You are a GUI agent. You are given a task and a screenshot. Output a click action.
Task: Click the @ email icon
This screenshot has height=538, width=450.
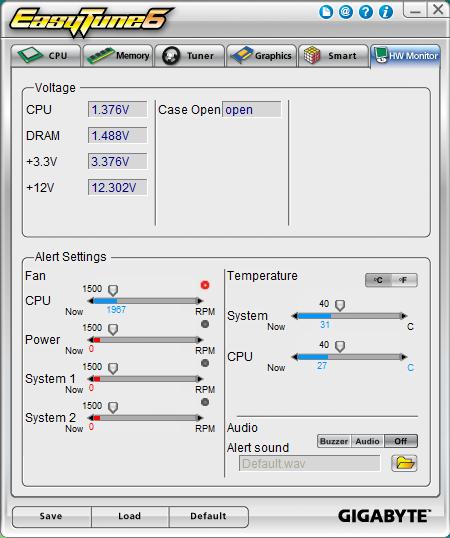346,12
